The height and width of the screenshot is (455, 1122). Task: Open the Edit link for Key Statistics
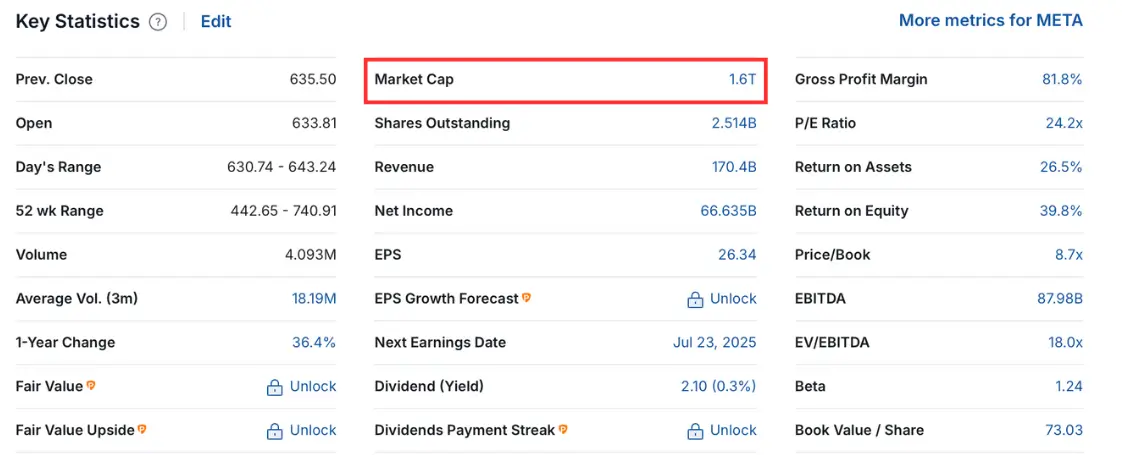[x=216, y=22]
